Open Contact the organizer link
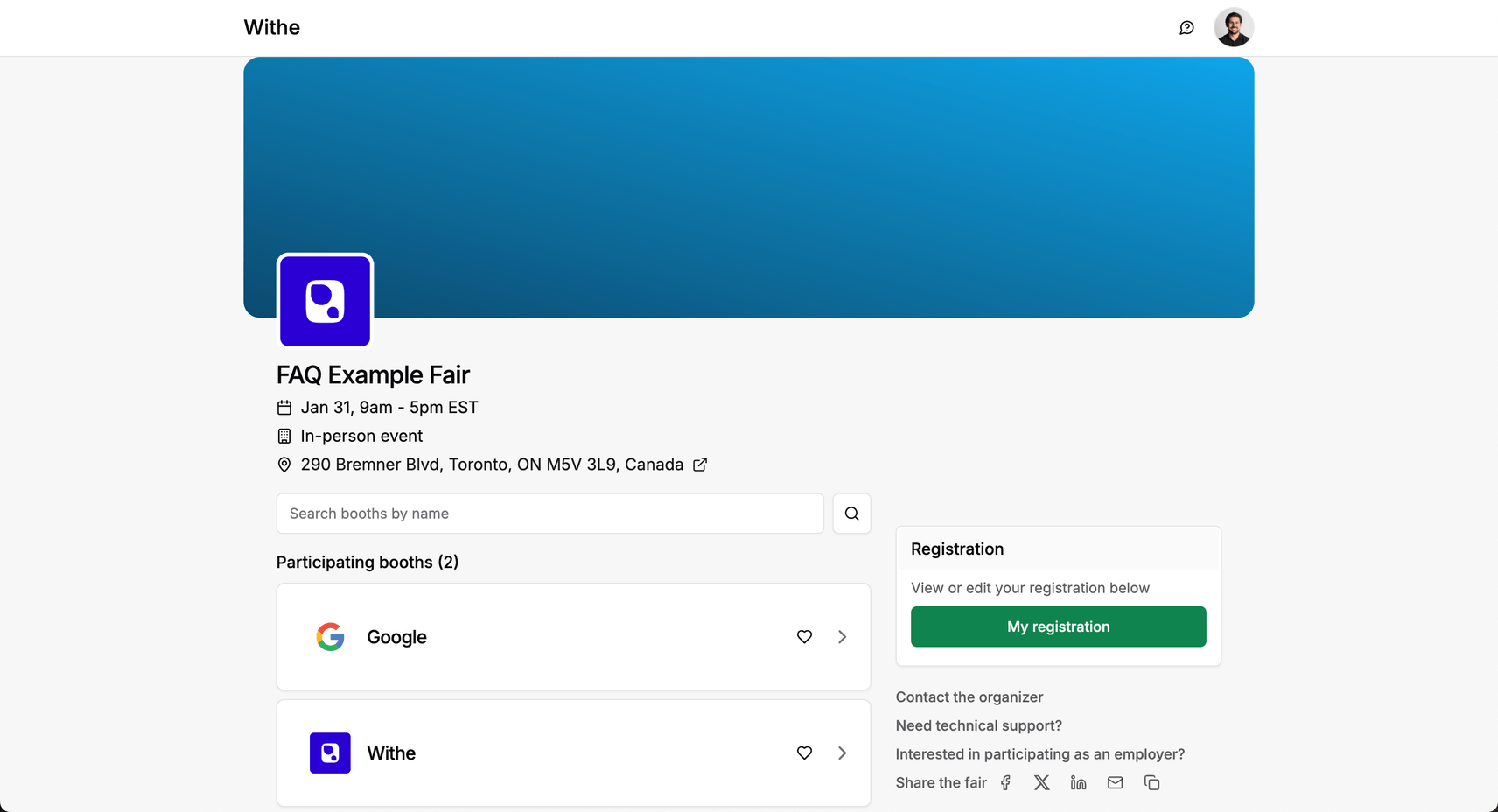 tap(969, 697)
